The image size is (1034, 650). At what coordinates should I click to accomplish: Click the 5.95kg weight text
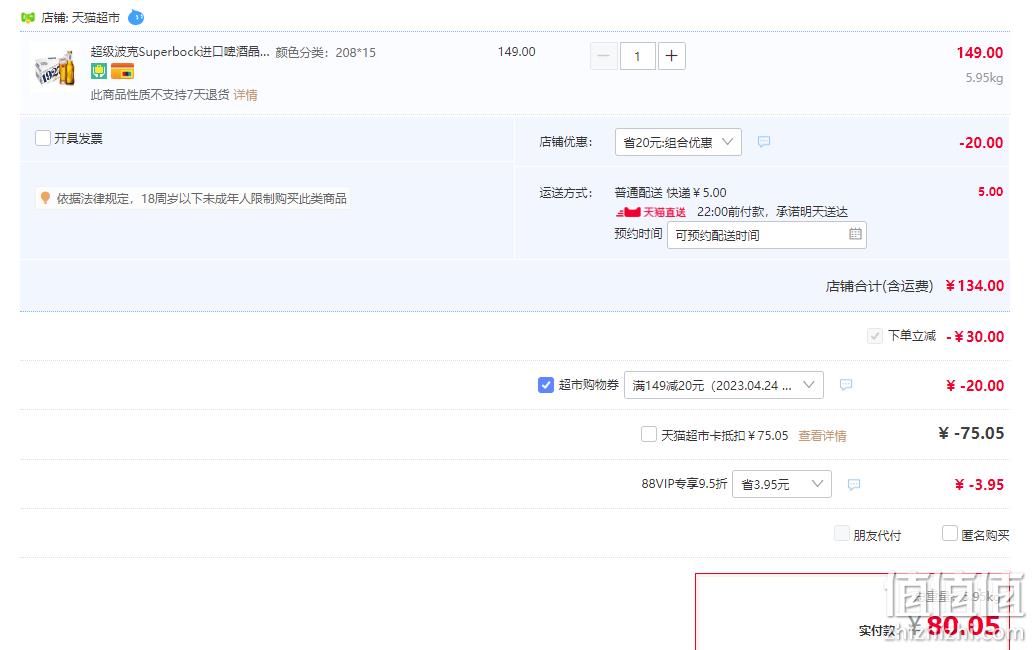(984, 77)
